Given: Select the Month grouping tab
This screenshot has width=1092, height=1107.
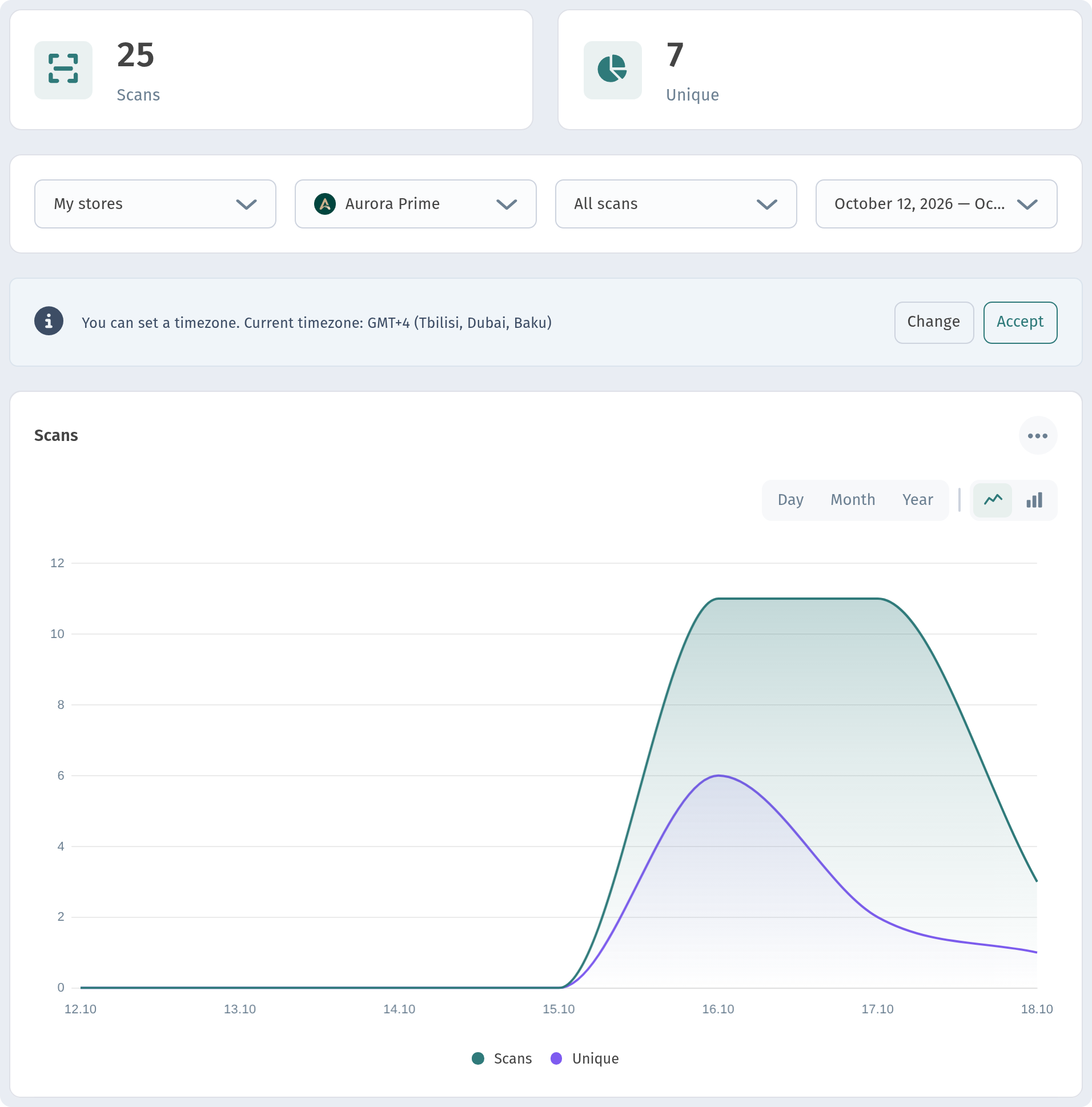Looking at the screenshot, I should point(853,500).
